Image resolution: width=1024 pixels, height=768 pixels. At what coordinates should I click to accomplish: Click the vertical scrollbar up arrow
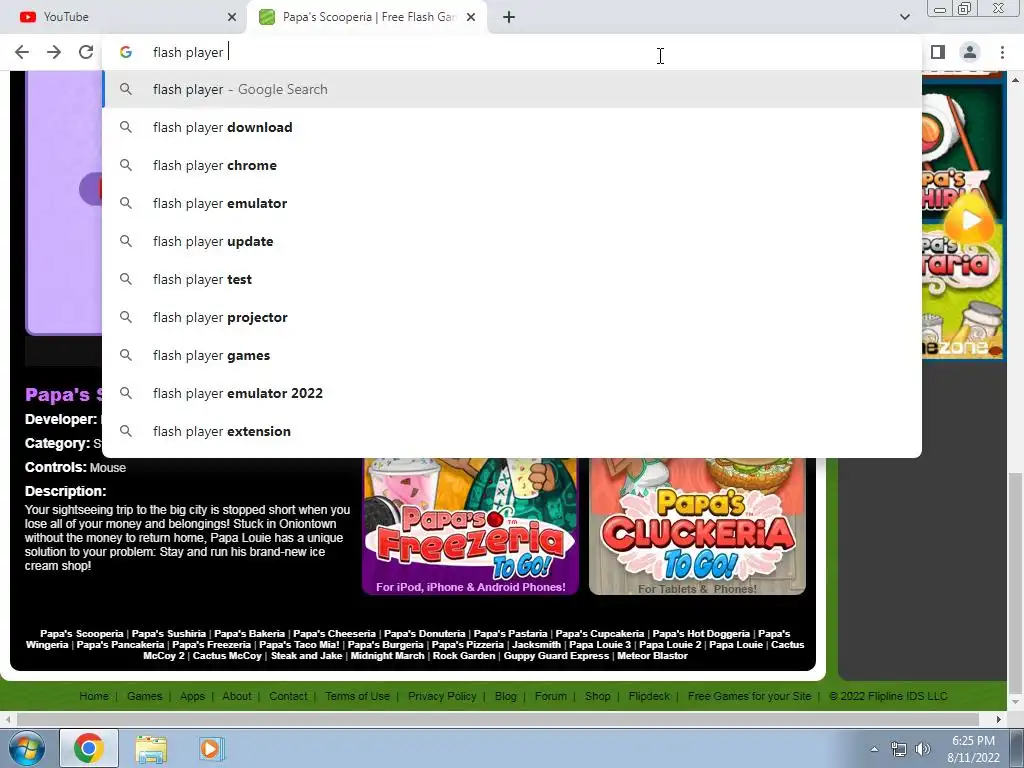pyautogui.click(x=1016, y=80)
